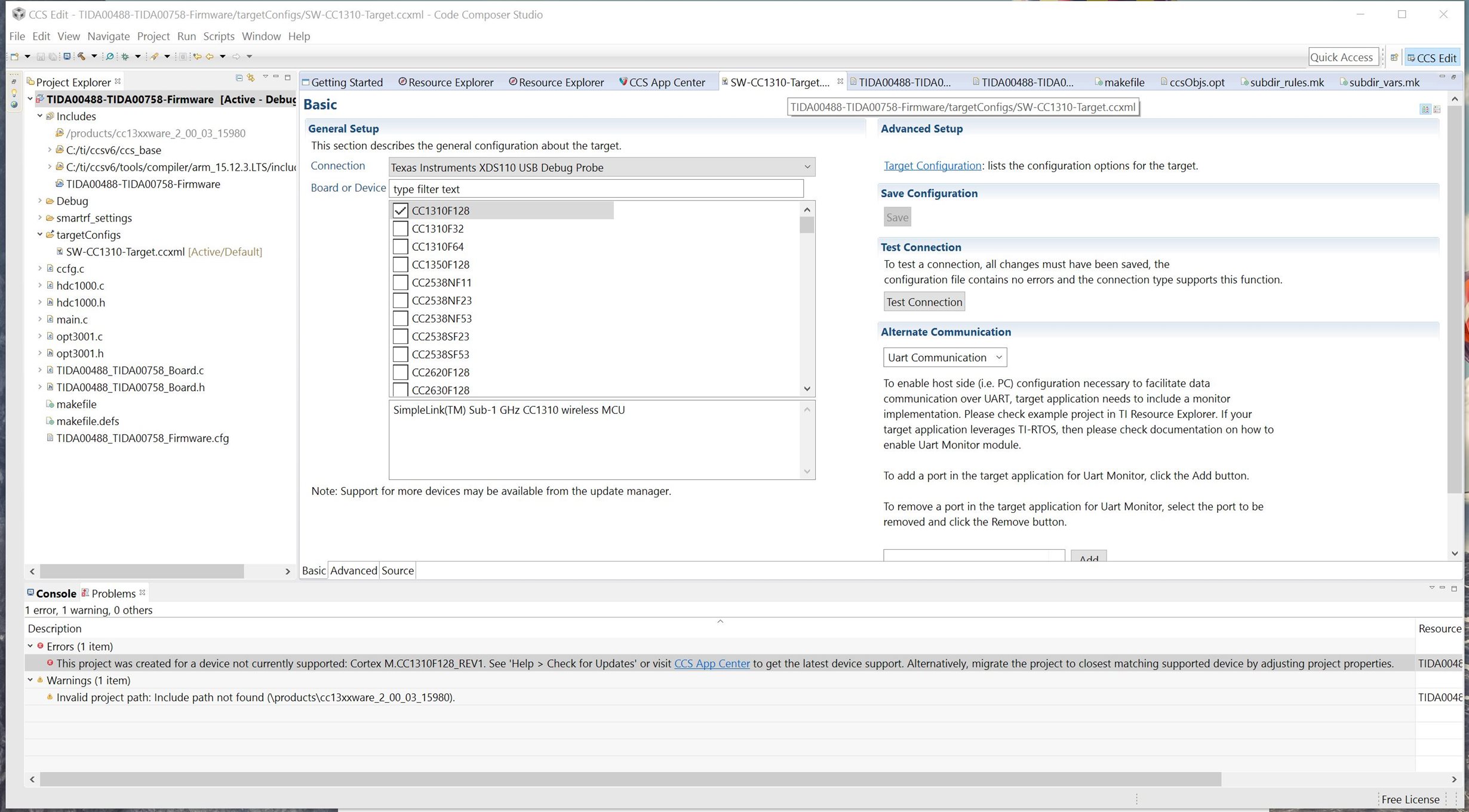Expand the Debug folder node
The width and height of the screenshot is (1469, 812).
pos(40,201)
